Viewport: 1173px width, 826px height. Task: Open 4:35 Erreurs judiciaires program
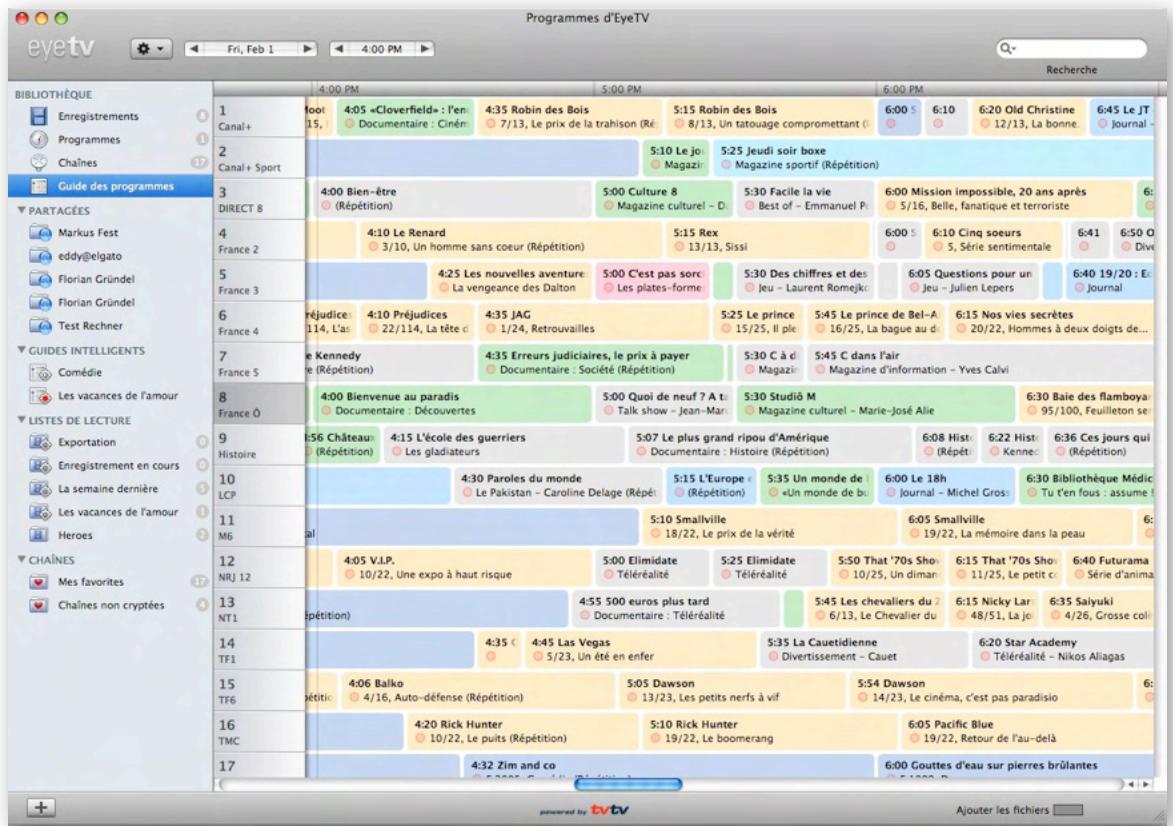click(x=601, y=363)
